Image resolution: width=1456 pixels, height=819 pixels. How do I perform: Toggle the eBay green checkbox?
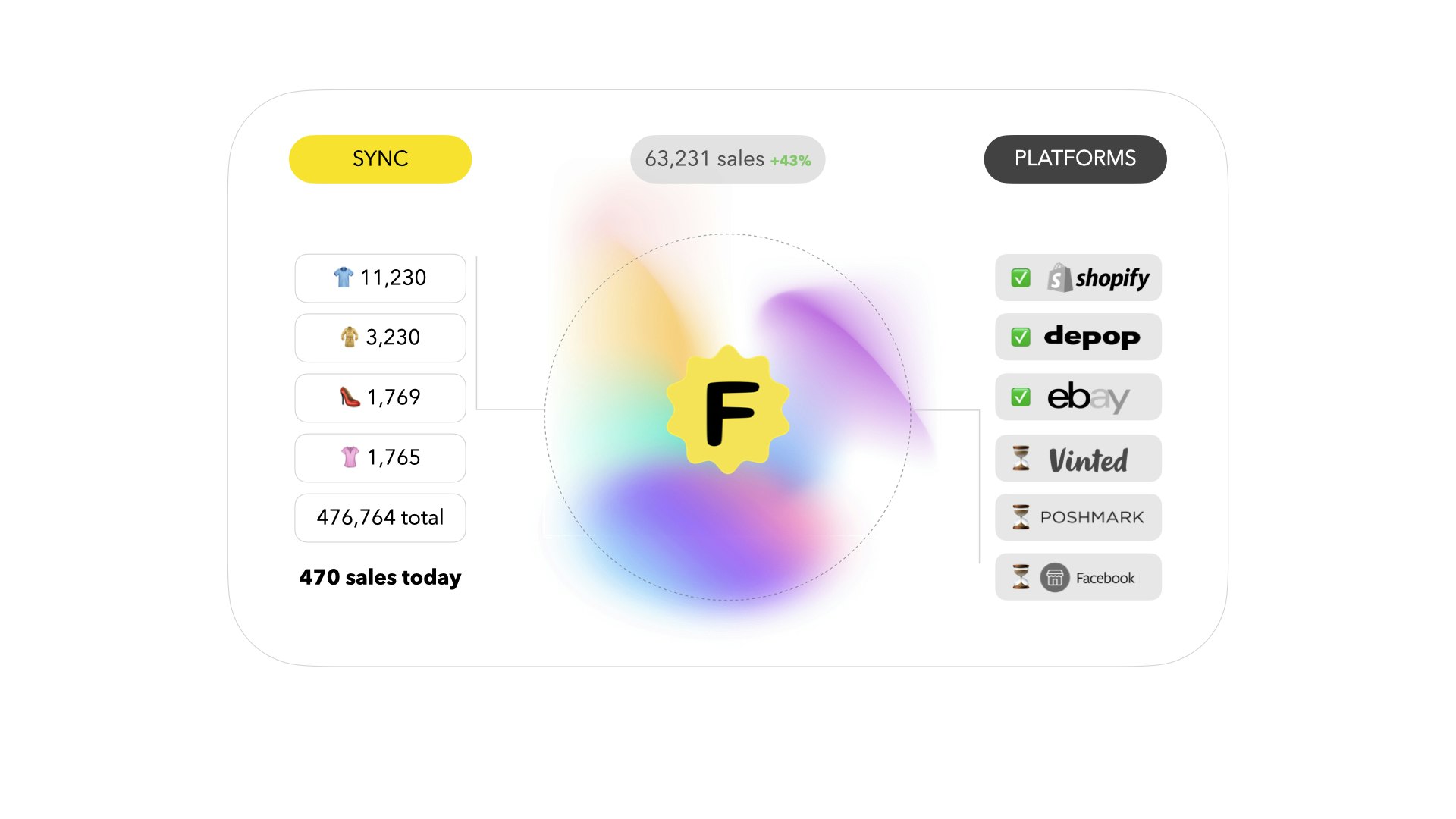(1021, 397)
